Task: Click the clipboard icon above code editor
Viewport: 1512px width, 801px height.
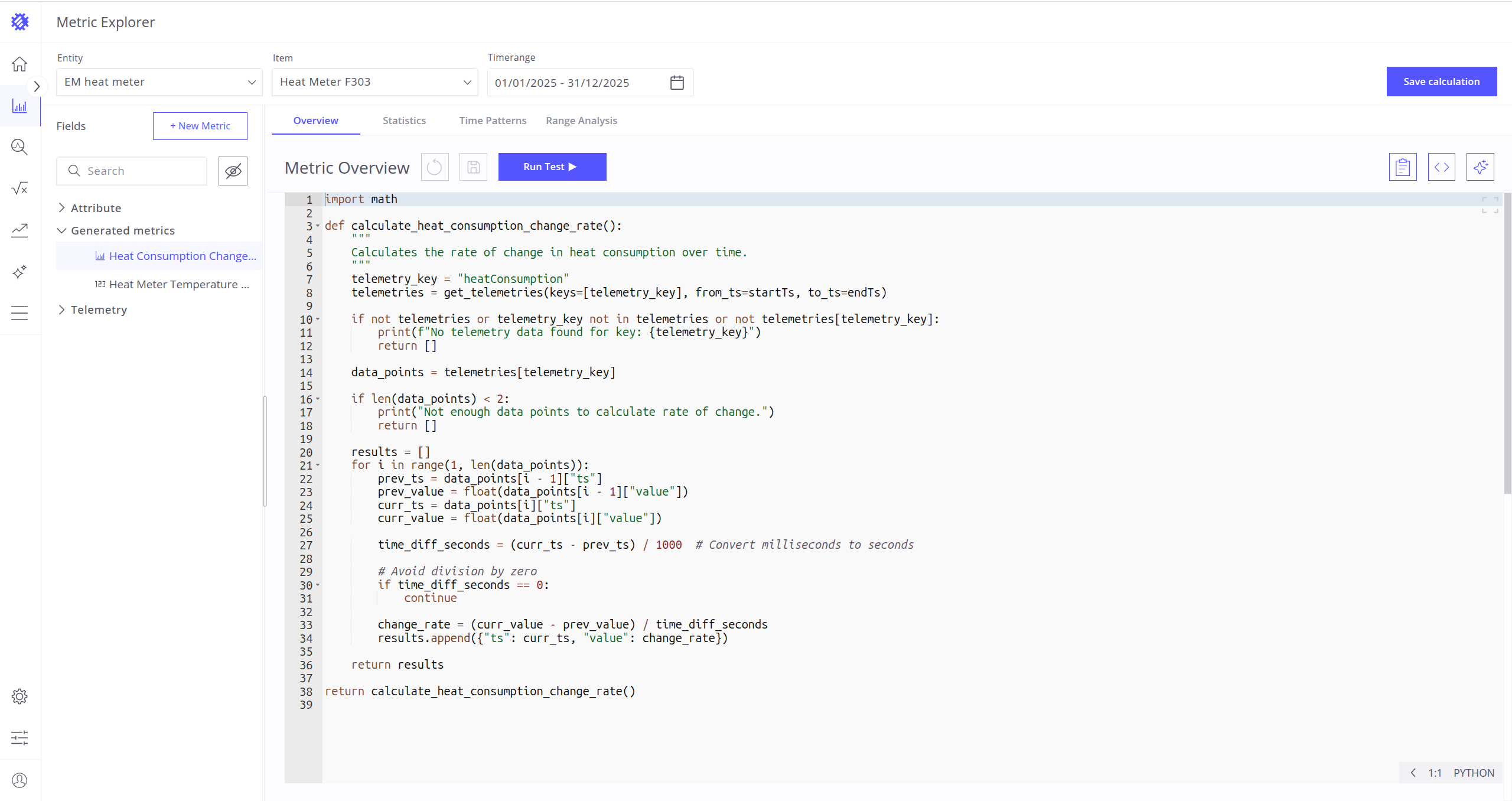Action: click(x=1402, y=167)
